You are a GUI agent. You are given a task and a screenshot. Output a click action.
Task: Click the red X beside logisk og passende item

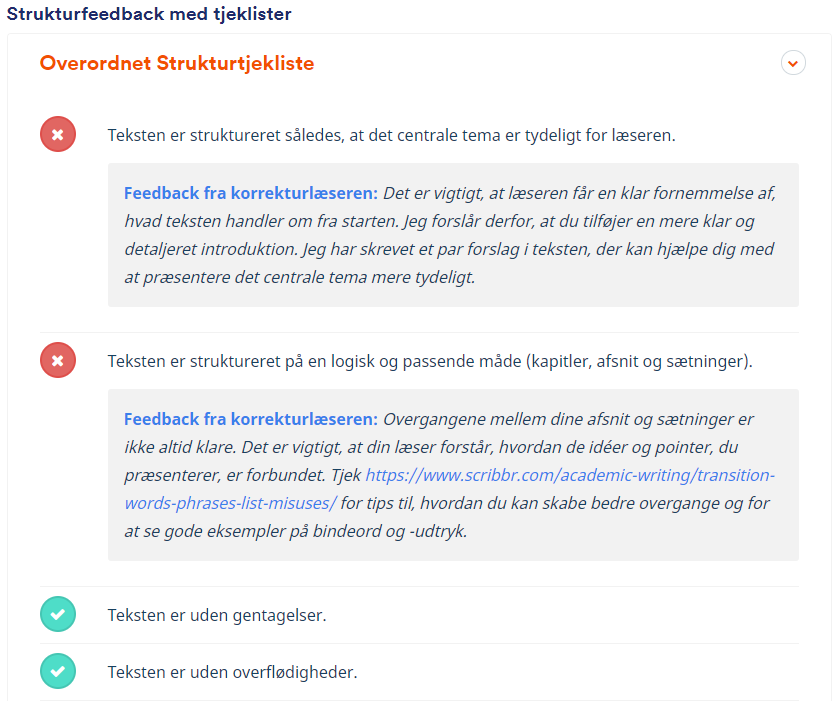(58, 360)
